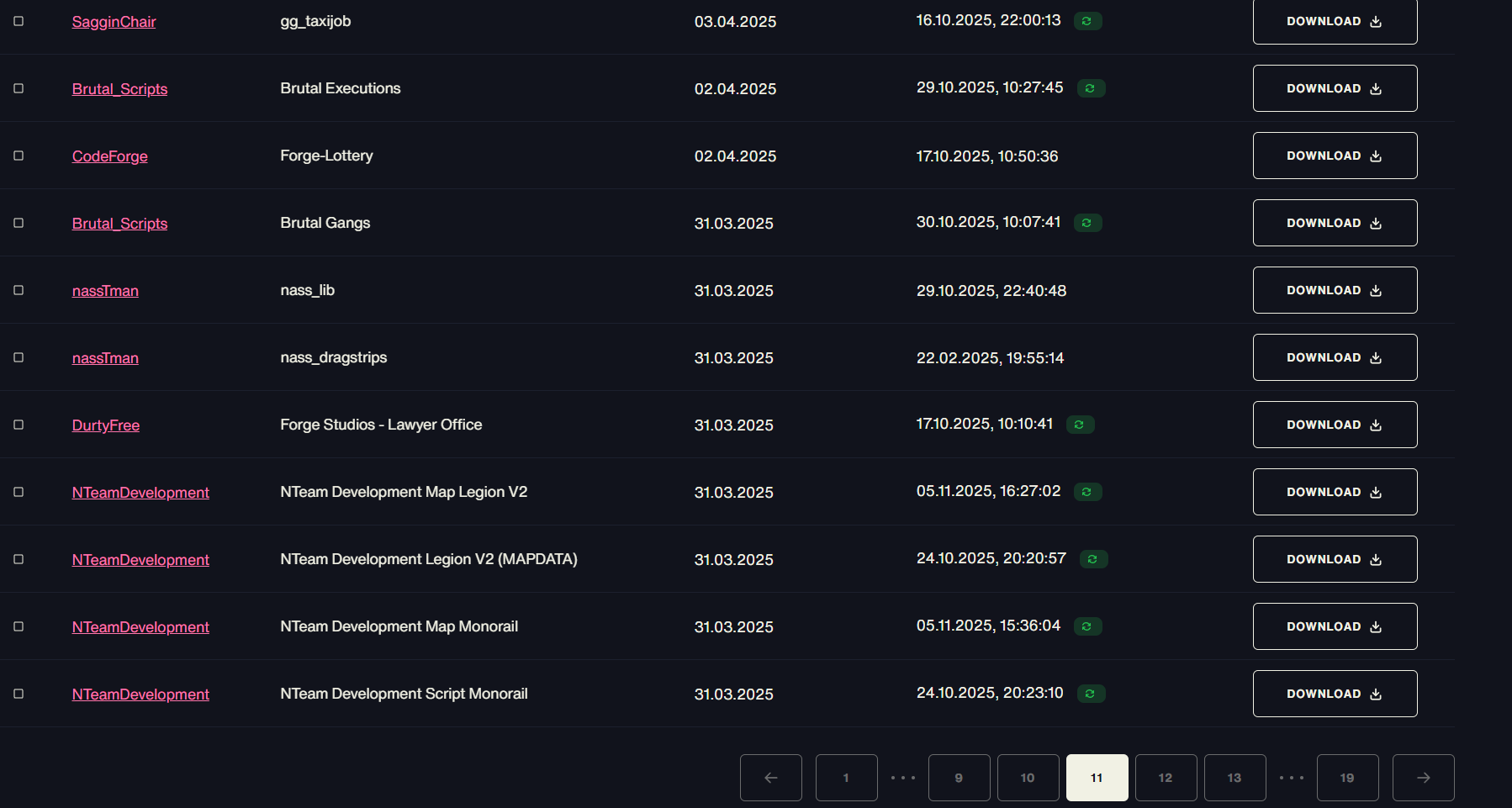This screenshot has width=1512, height=808.
Task: Click the Brutal Executions asset name
Action: tap(341, 88)
